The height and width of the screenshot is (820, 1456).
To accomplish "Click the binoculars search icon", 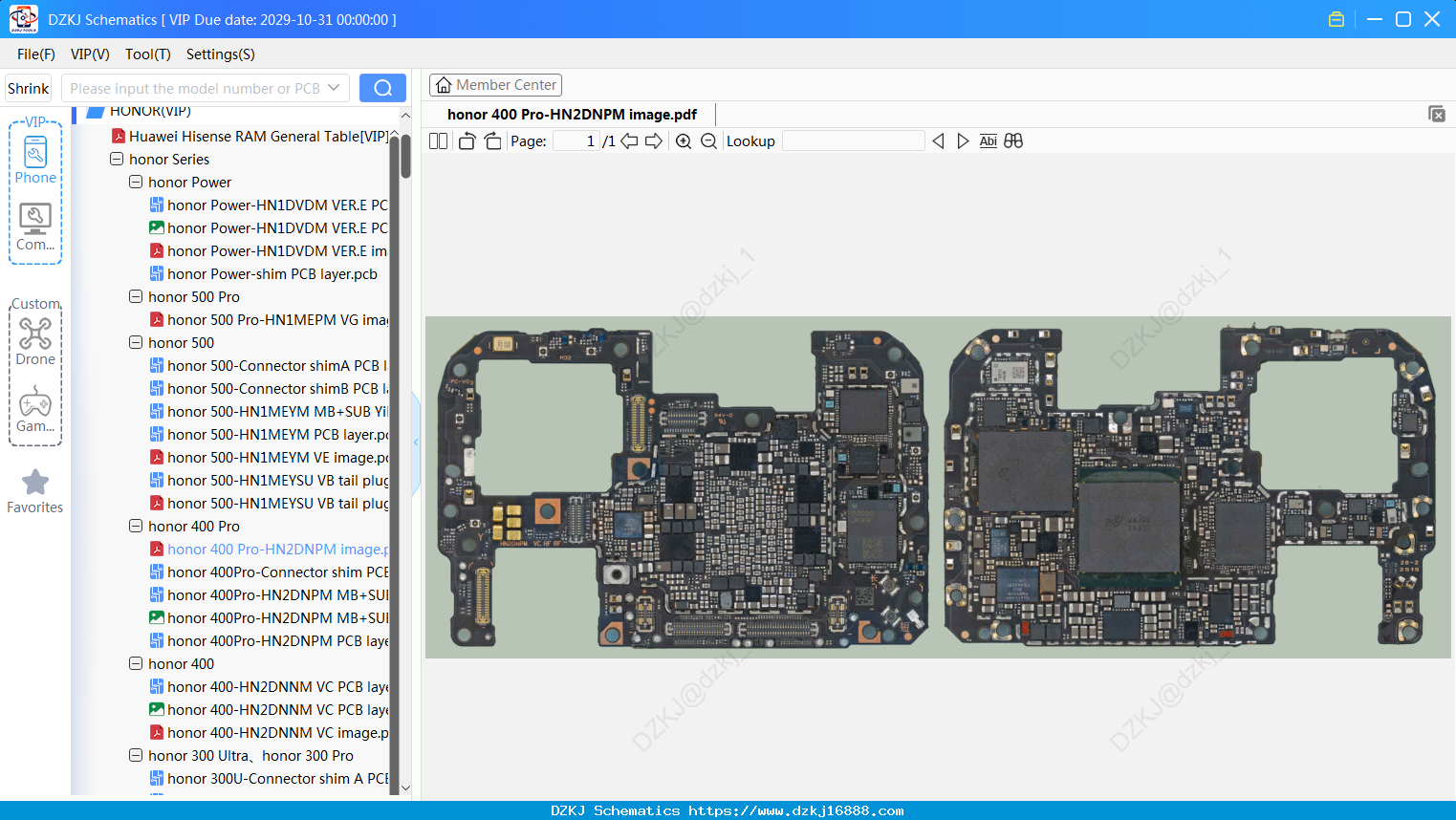I will (x=1013, y=141).
